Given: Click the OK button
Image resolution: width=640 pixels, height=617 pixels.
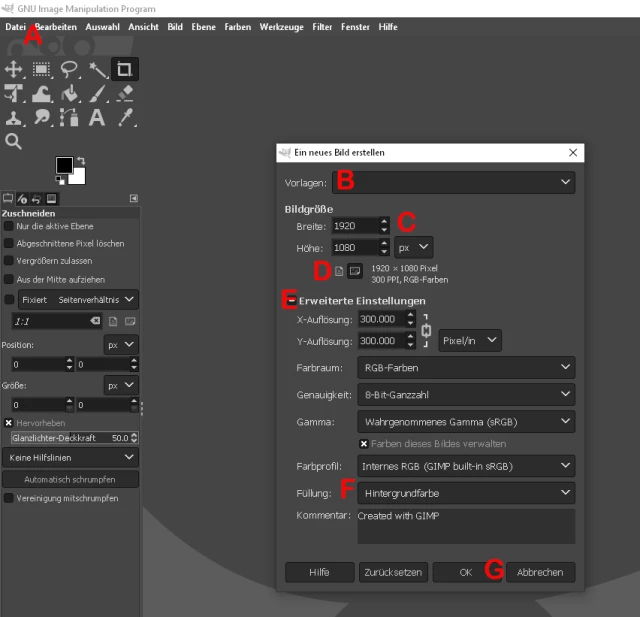Looking at the screenshot, I should pos(465,572).
